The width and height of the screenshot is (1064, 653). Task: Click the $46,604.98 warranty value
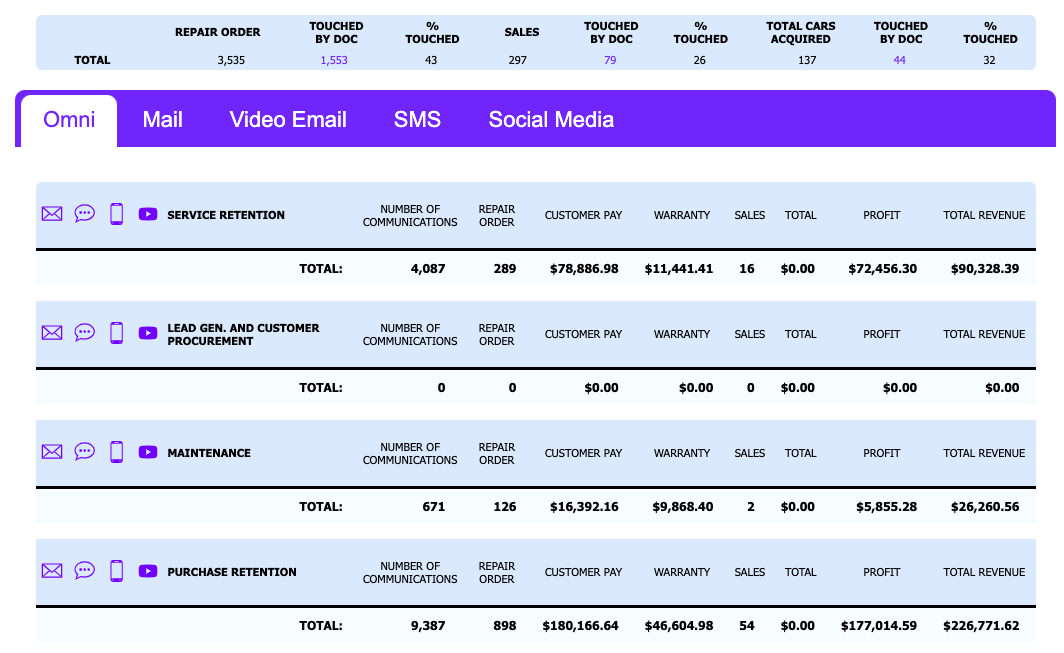click(679, 626)
